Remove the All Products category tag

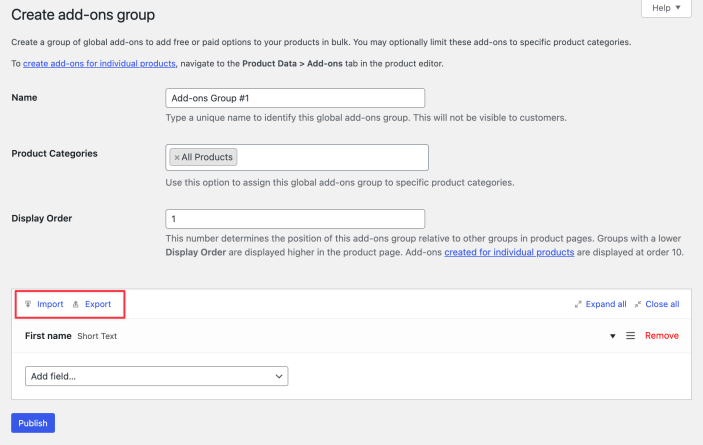click(177, 157)
